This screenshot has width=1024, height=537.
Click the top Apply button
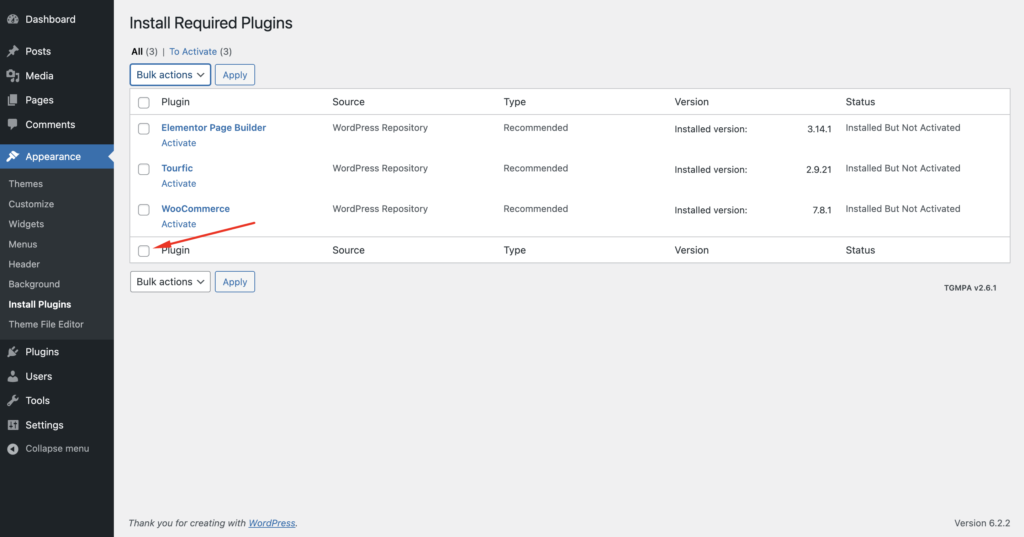pos(235,74)
